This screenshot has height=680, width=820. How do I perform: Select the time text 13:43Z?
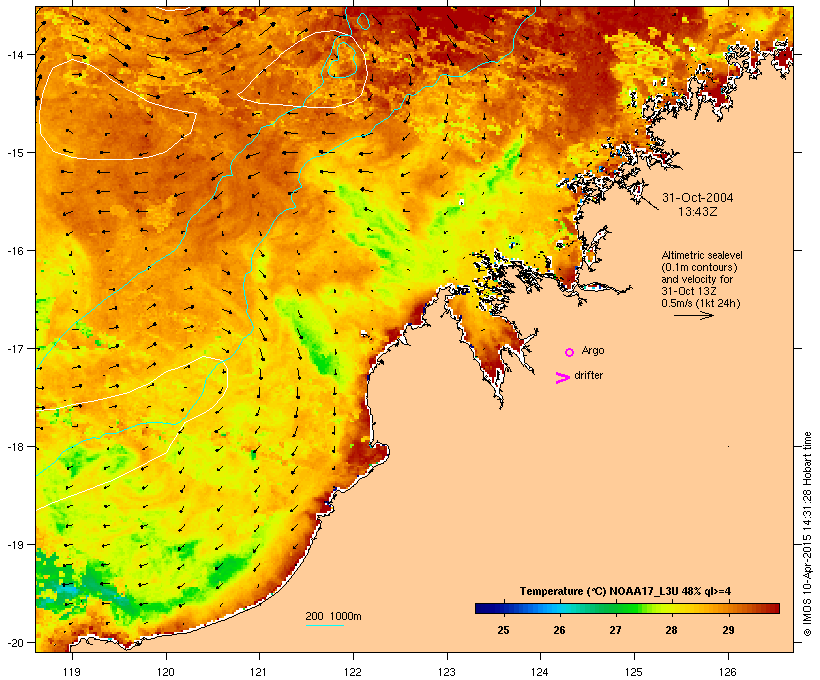point(698,212)
